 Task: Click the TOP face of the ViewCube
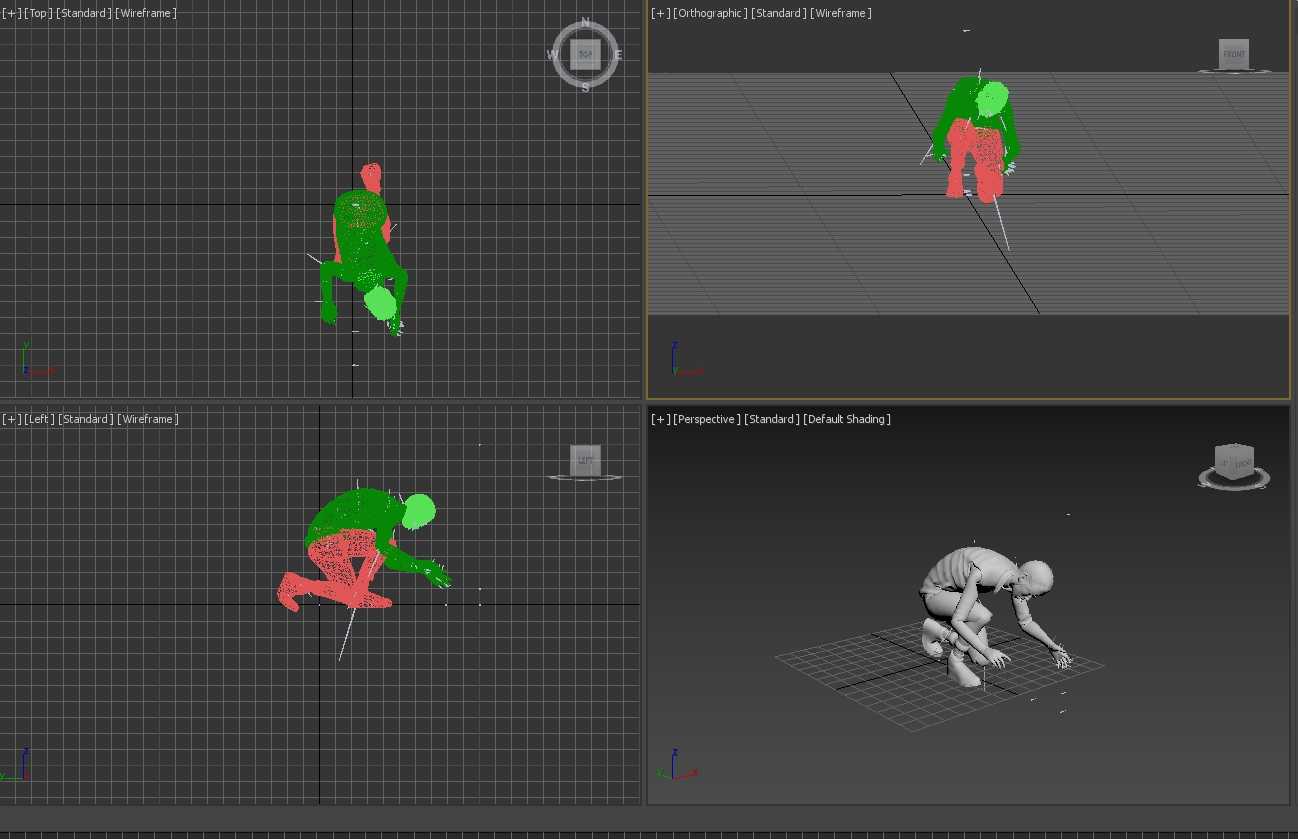pos(585,55)
